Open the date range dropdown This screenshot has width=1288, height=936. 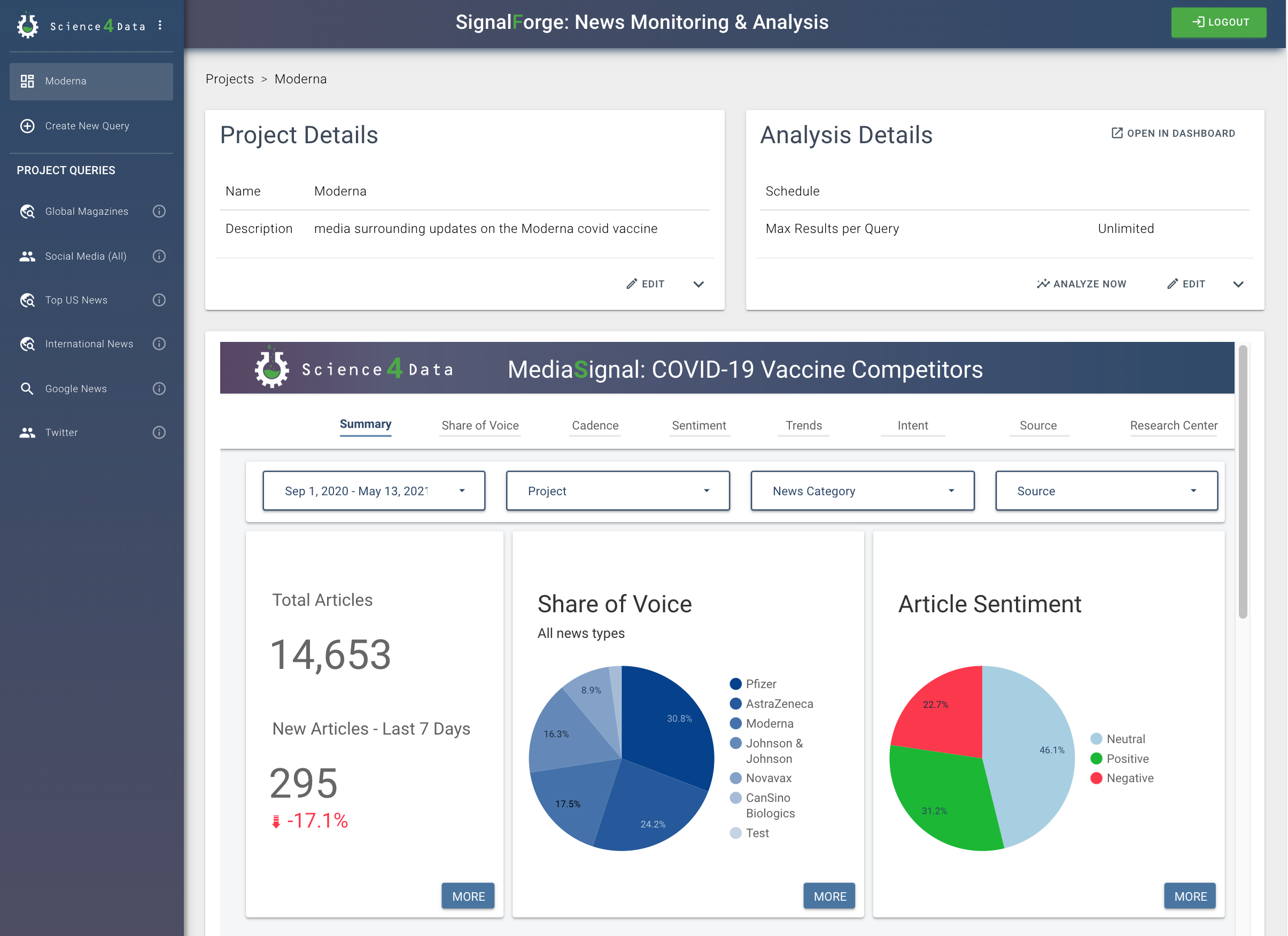374,491
